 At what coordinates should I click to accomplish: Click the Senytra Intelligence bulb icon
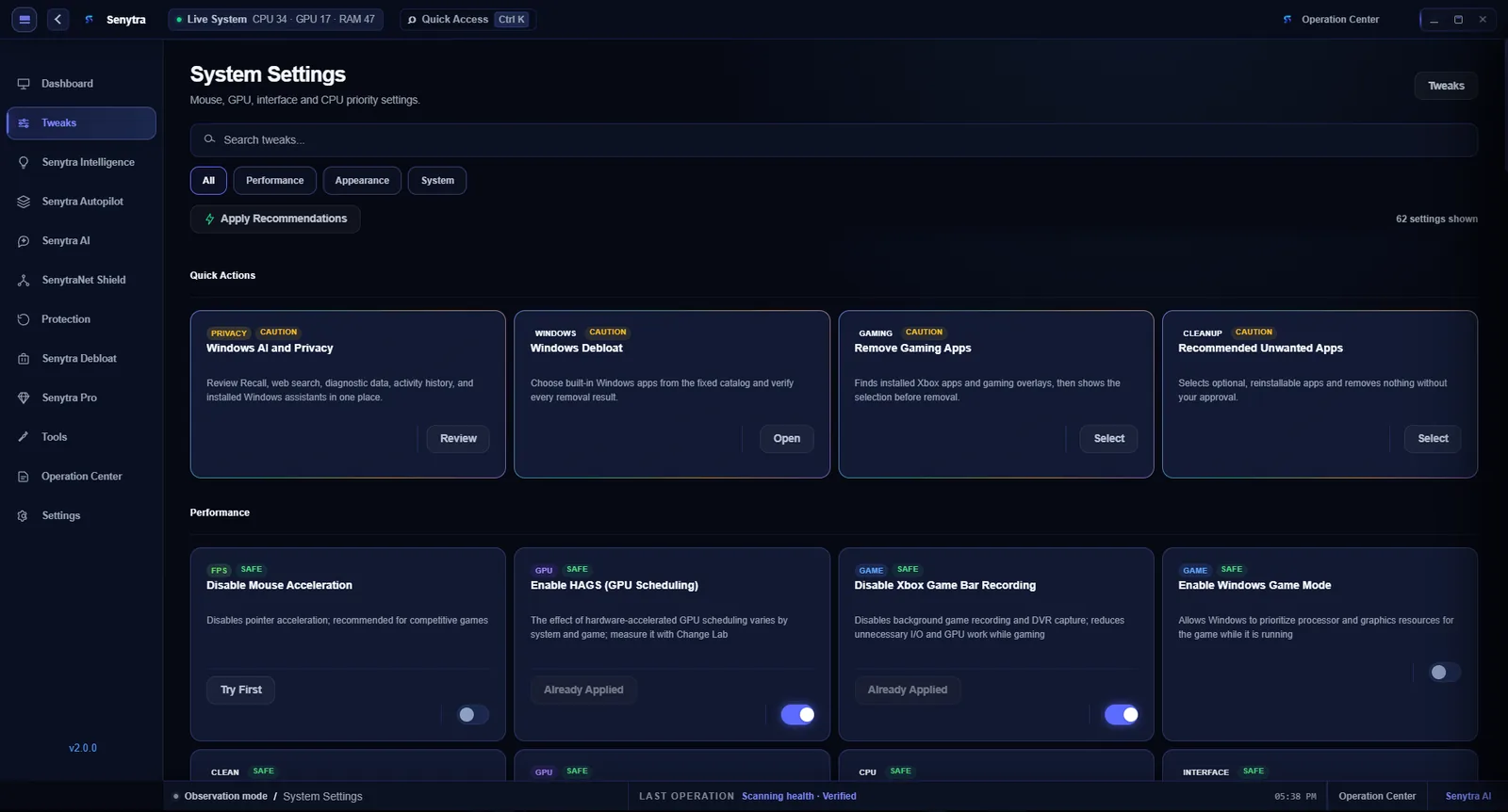point(24,162)
